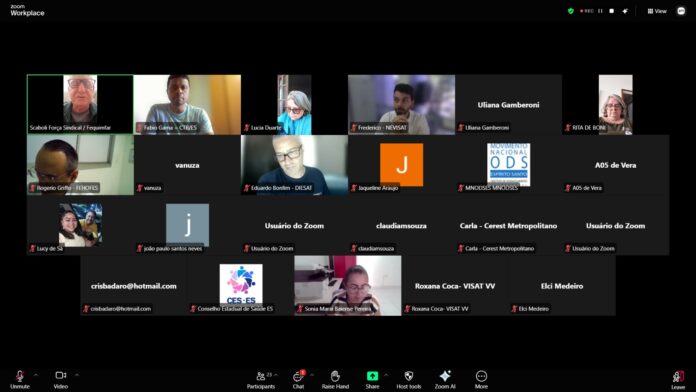The height and width of the screenshot is (392, 696).
Task: Start the camera with Video button
Action: 61,380
